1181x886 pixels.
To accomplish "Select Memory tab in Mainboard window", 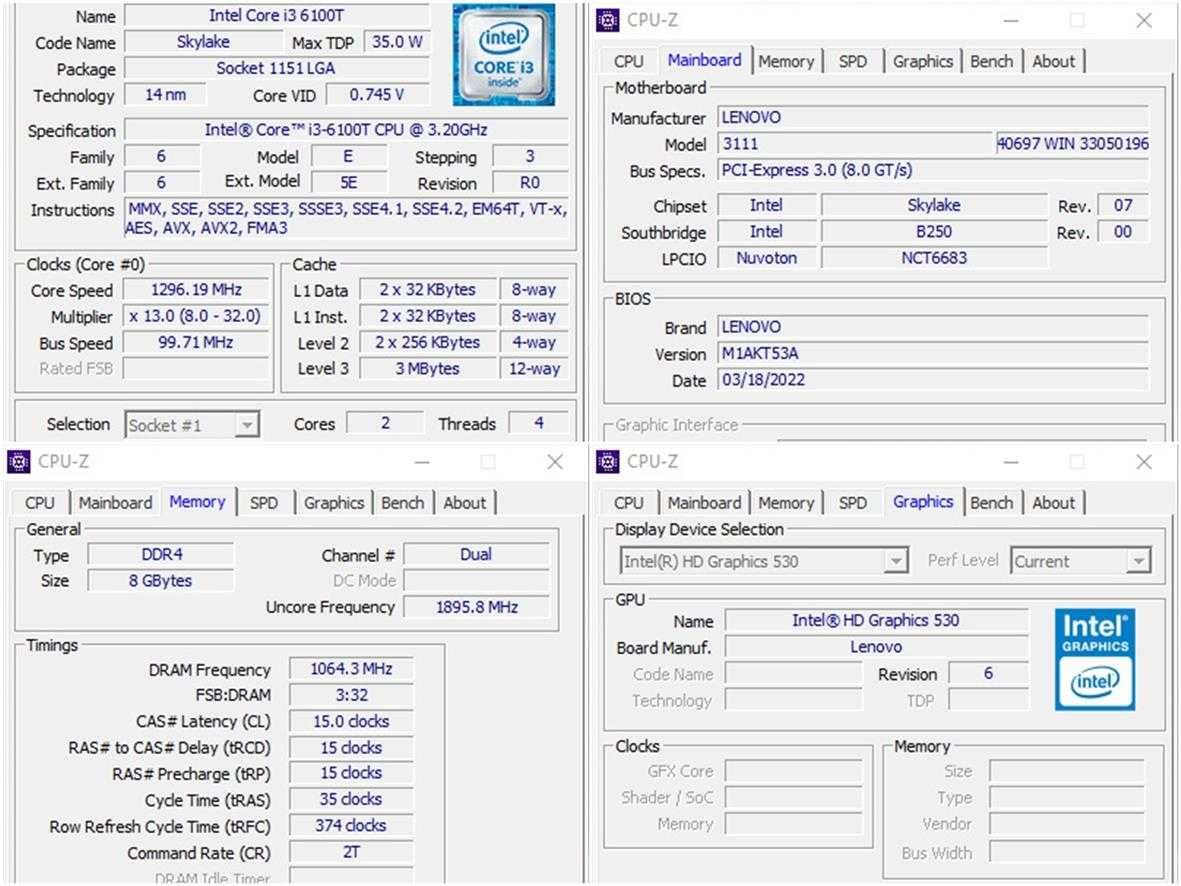I will [x=786, y=62].
